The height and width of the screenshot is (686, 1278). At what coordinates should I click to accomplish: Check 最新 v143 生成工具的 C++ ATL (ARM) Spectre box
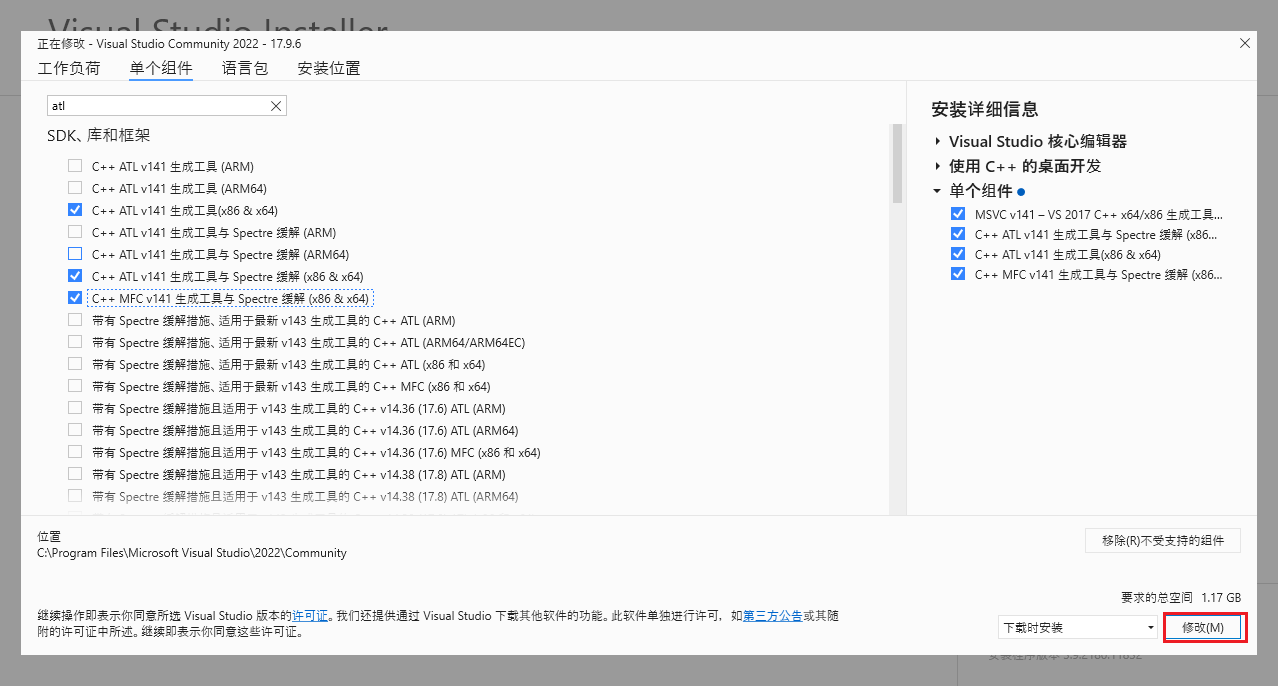point(75,320)
